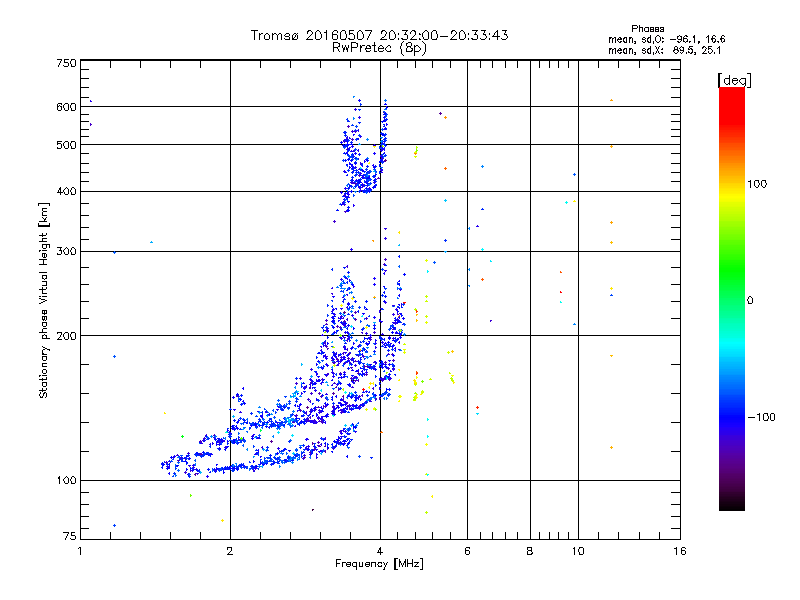Click the subtitle 'RwPretec (8p)'
800x600 pixels.
point(379,48)
